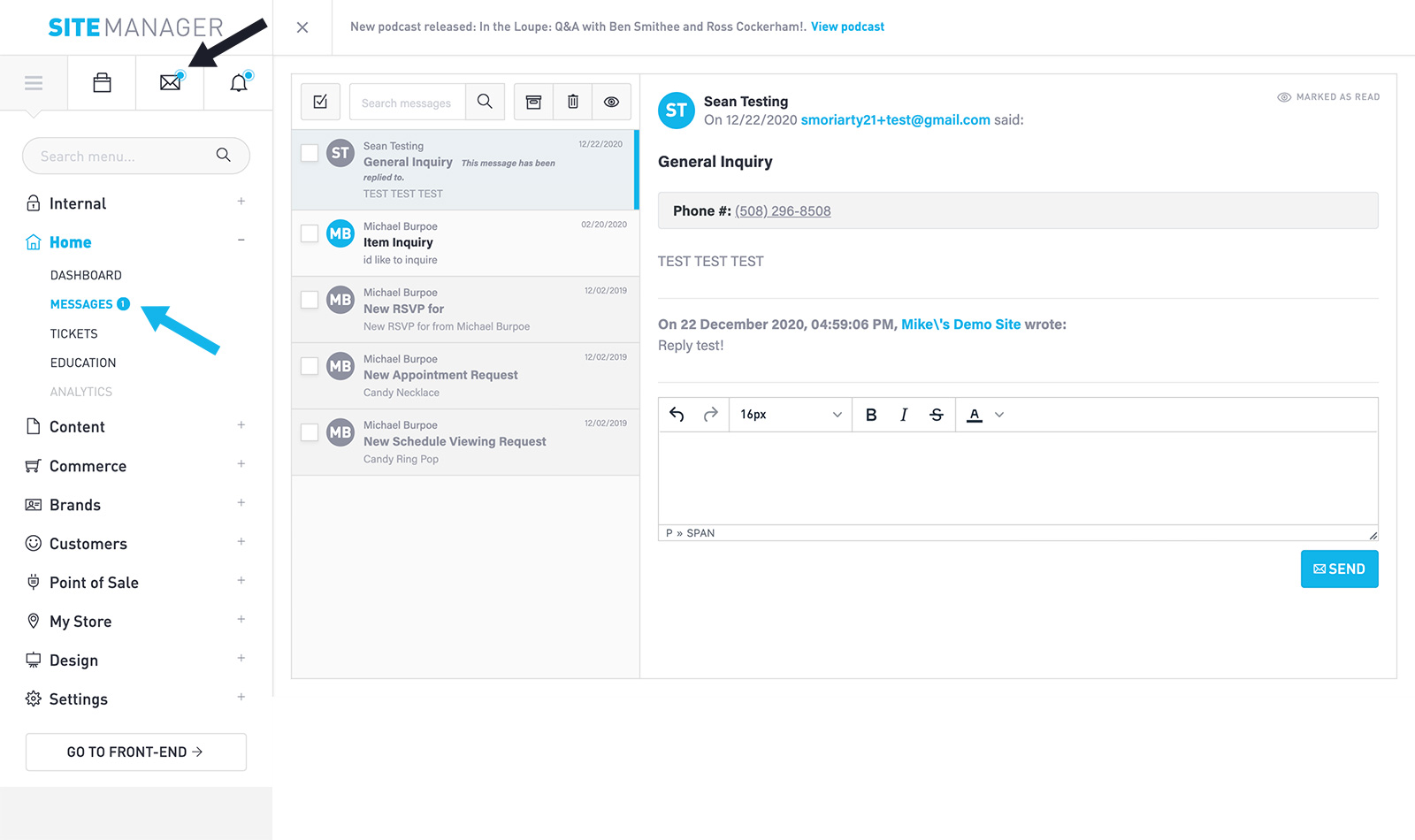
Task: Select all messages with the check-all box
Action: coord(320,102)
